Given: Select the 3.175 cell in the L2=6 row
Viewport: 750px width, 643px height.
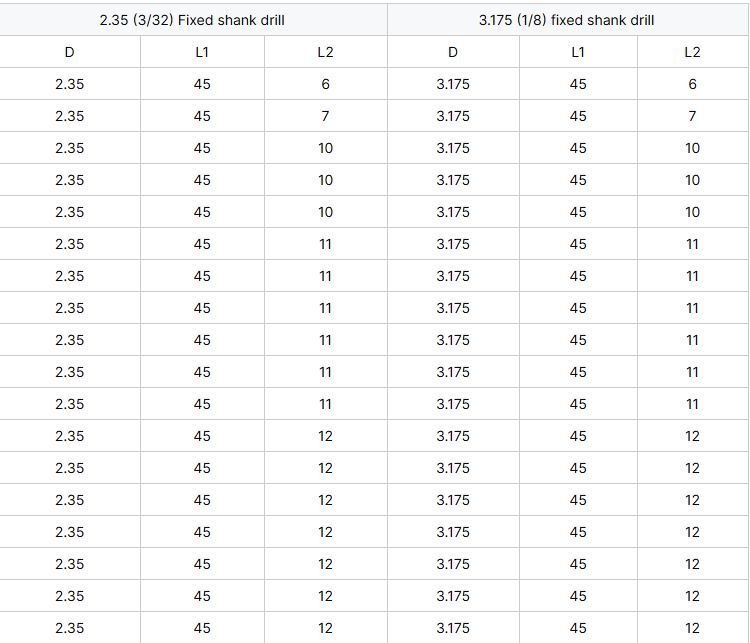Looking at the screenshot, I should pos(453,84).
